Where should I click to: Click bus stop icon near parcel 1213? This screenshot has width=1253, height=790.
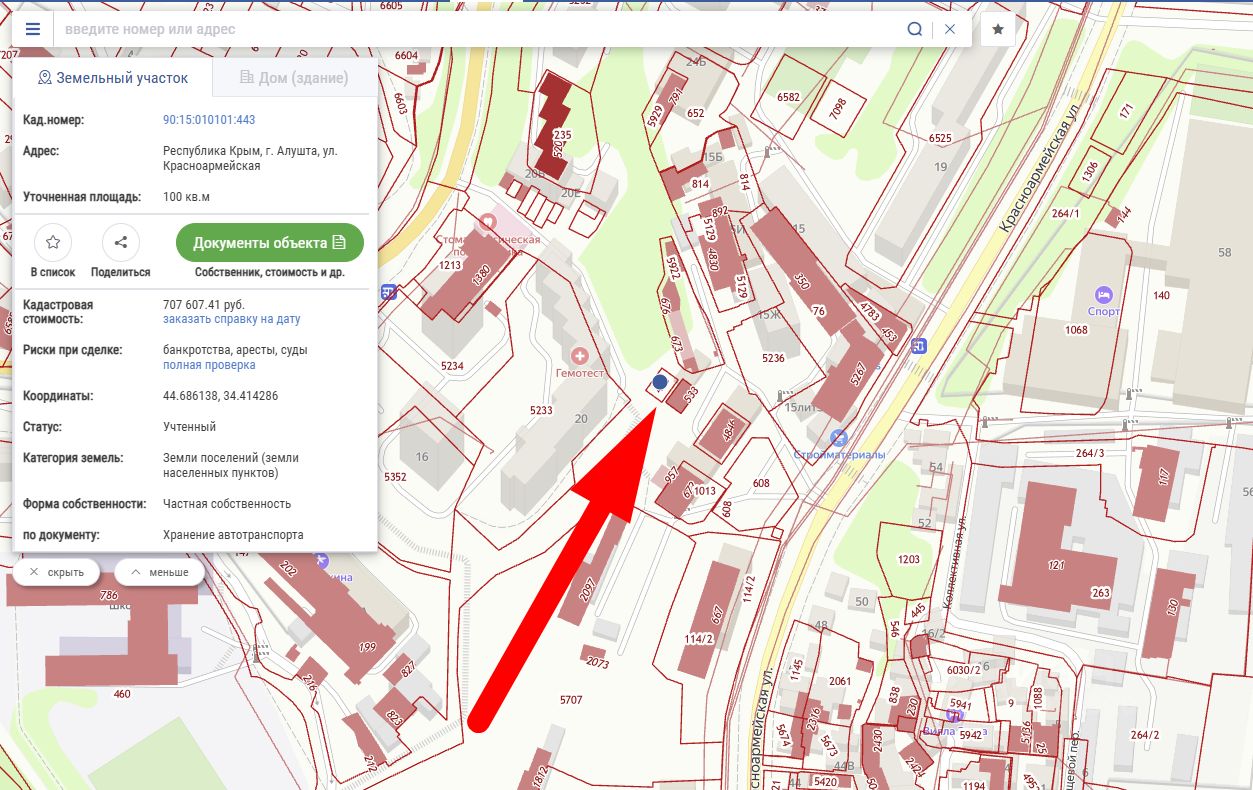click(389, 292)
